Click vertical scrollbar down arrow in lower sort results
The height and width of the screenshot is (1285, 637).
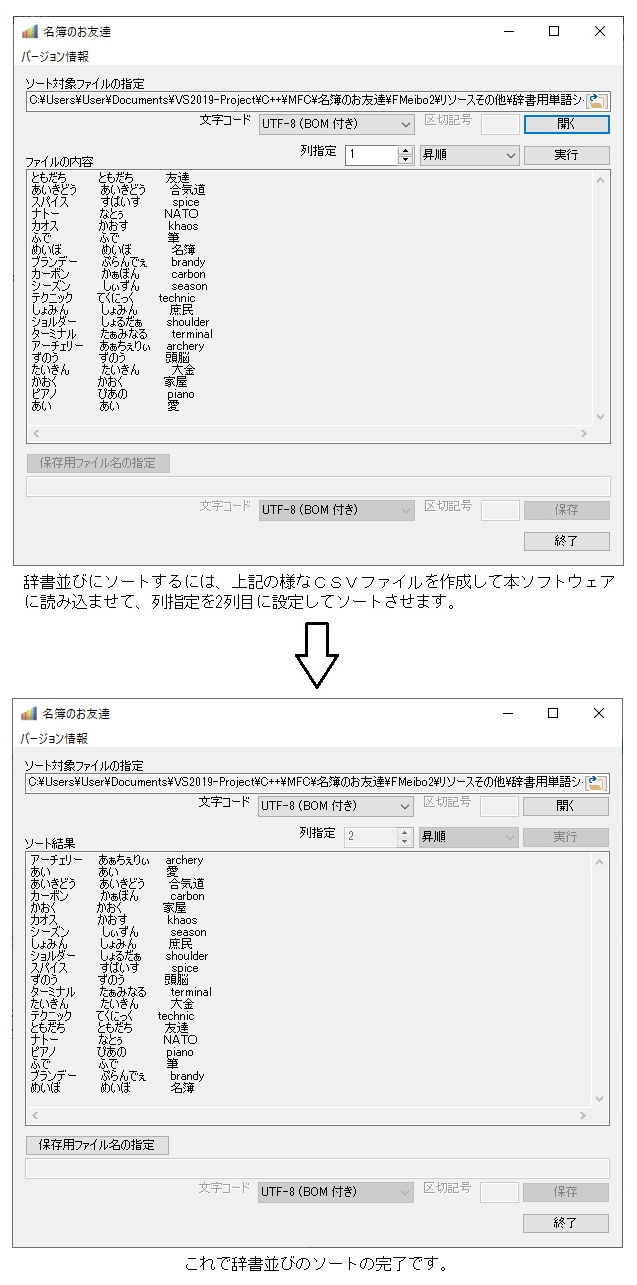(x=601, y=1099)
